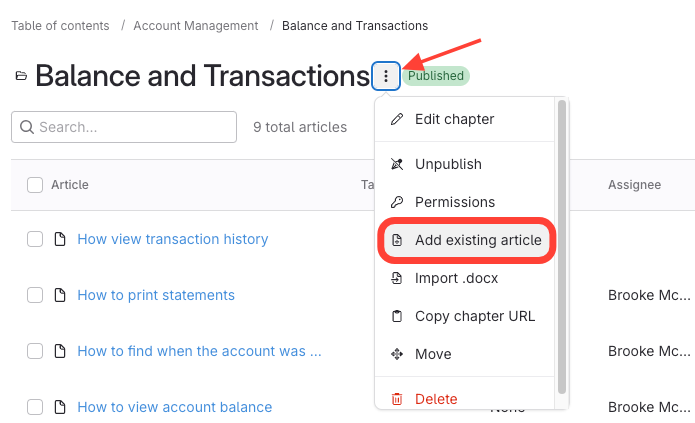Click the key icon for Permissions
This screenshot has width=695, height=423.
[x=397, y=202]
